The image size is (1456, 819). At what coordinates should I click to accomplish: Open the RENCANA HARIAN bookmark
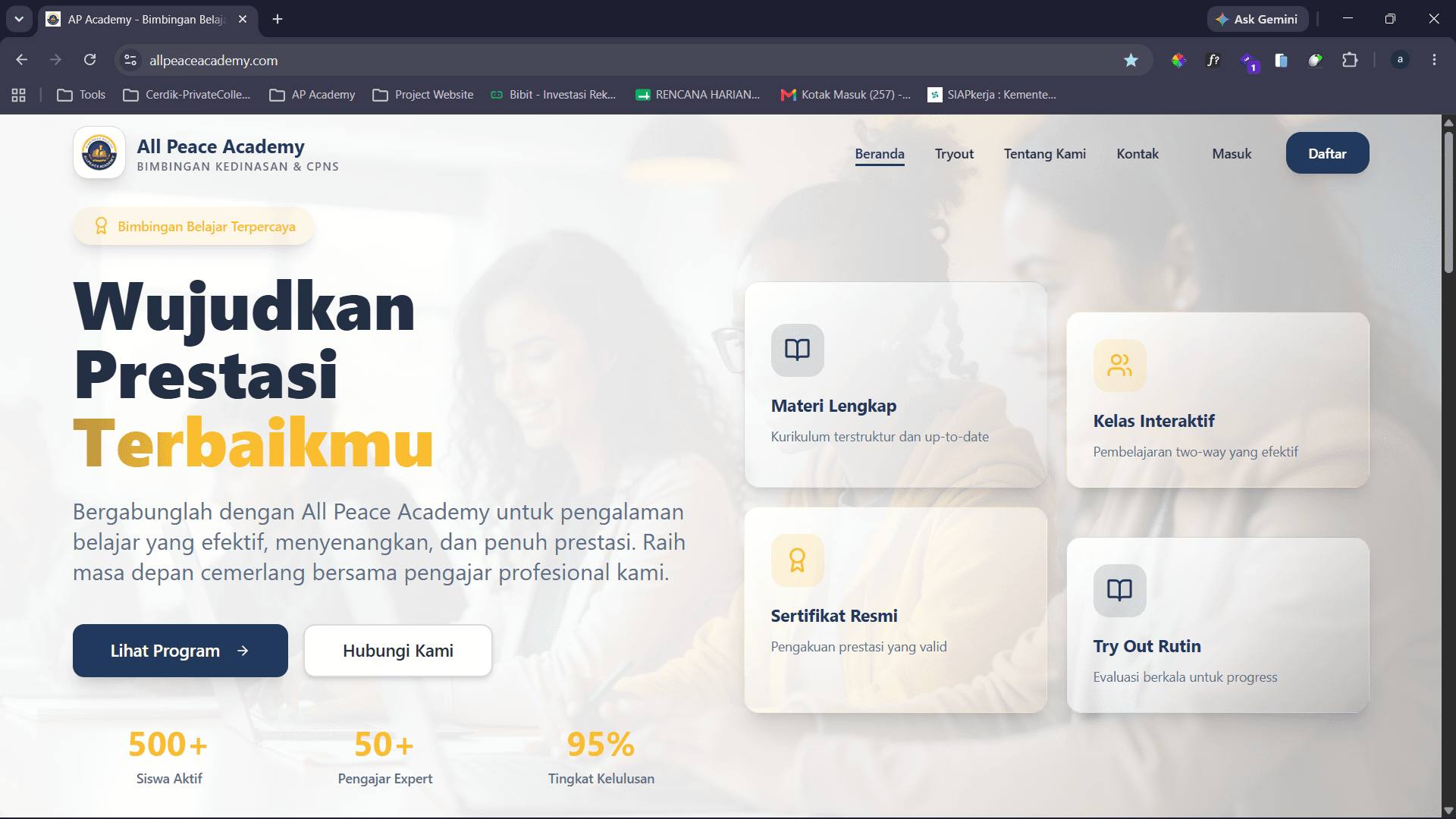pyautogui.click(x=698, y=95)
